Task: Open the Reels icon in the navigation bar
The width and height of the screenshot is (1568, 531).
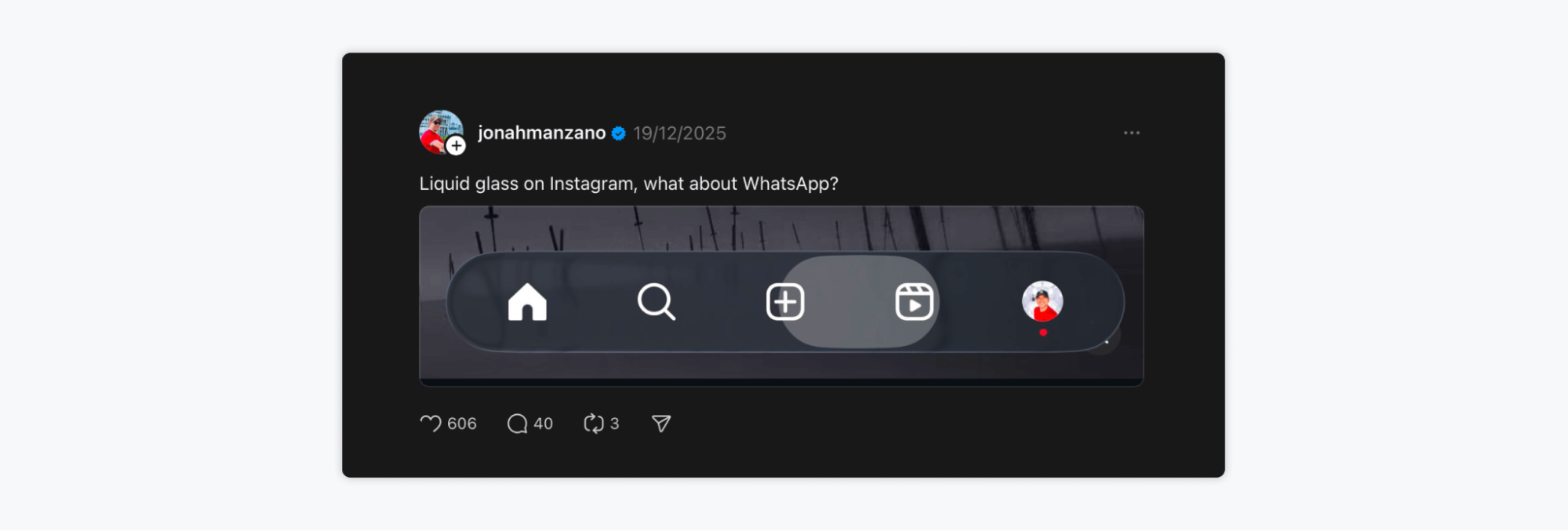Action: coord(914,300)
